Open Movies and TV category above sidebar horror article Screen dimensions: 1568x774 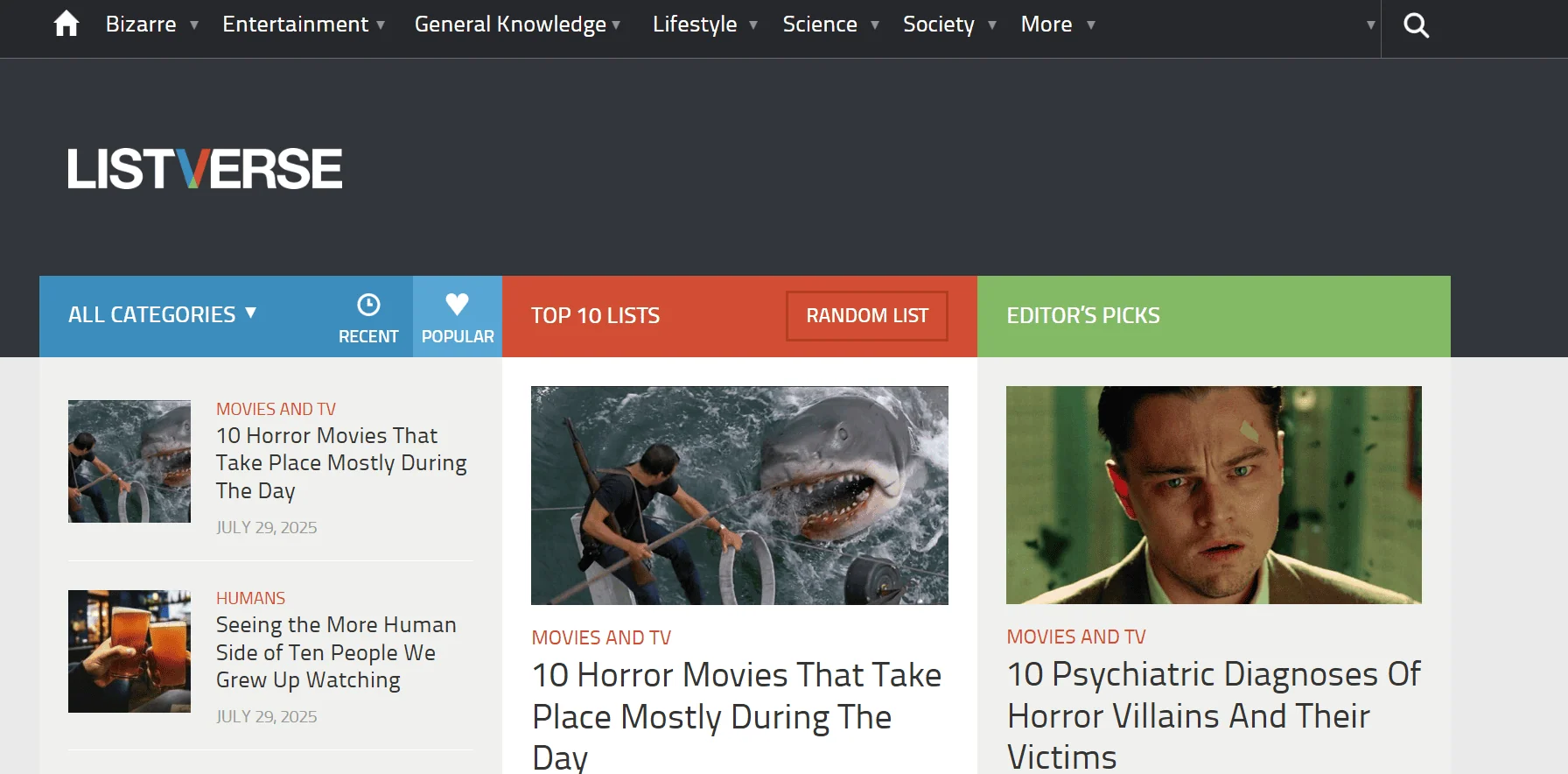[276, 409]
